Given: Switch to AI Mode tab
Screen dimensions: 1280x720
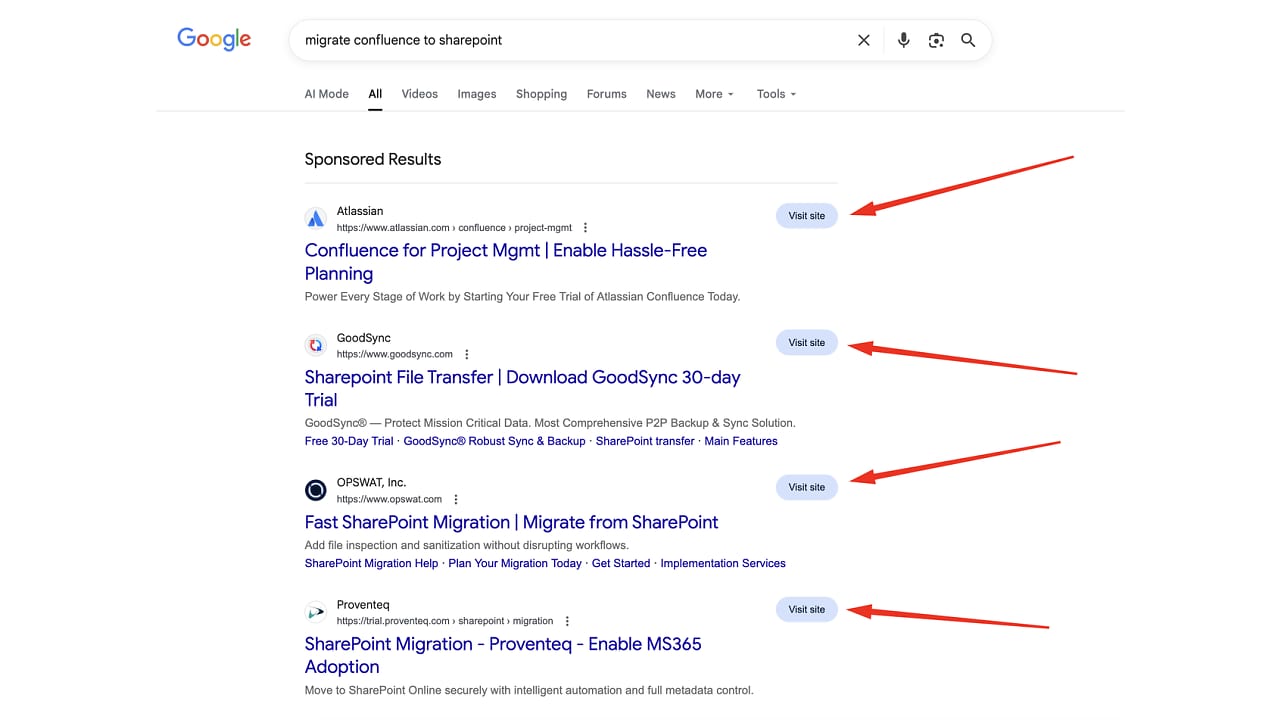Looking at the screenshot, I should pos(327,94).
